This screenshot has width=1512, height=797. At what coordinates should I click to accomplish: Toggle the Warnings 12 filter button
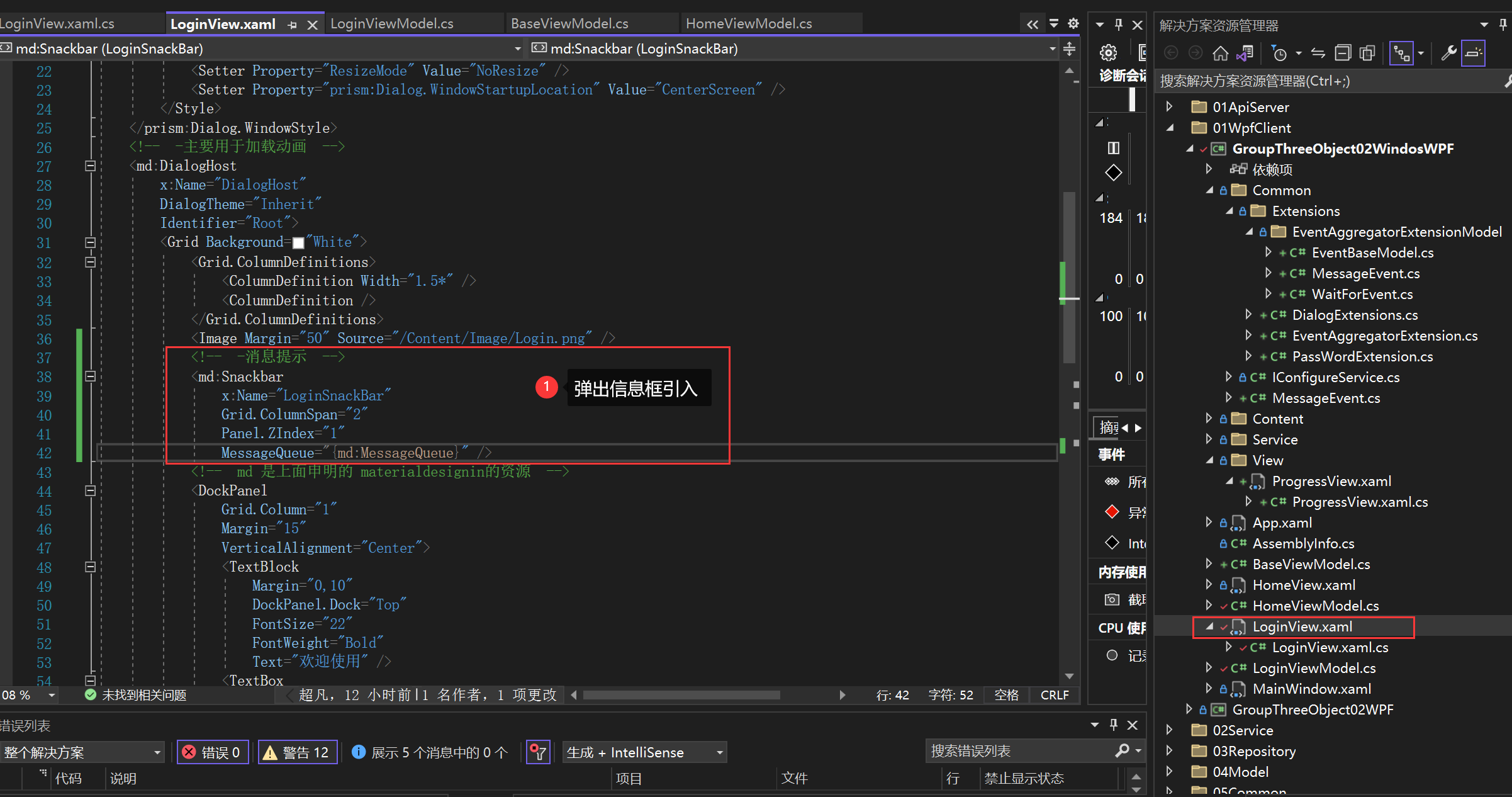(298, 752)
